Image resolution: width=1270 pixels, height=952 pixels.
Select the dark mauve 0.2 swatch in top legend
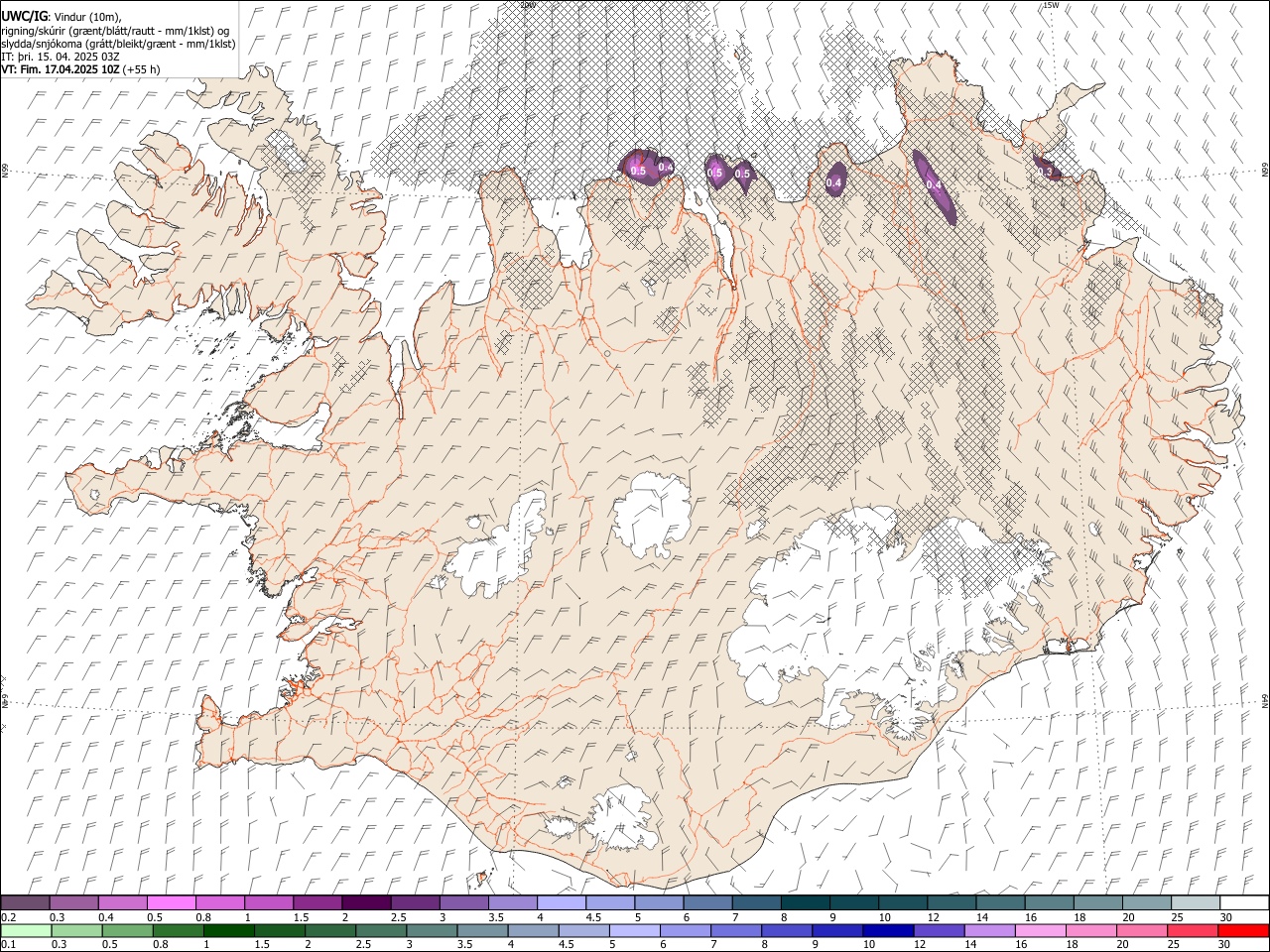coord(25,903)
